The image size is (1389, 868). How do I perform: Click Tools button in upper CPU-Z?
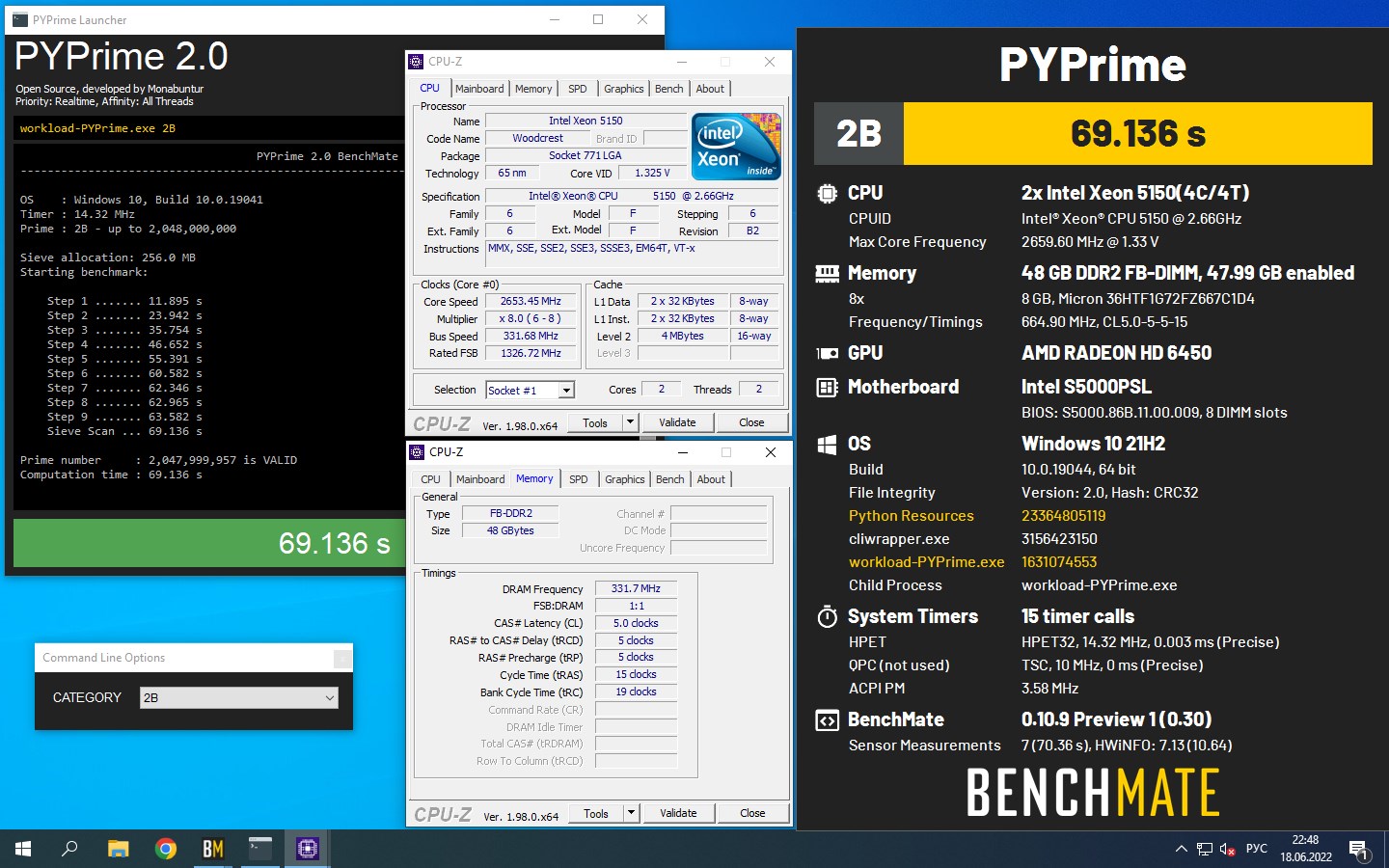(x=595, y=422)
